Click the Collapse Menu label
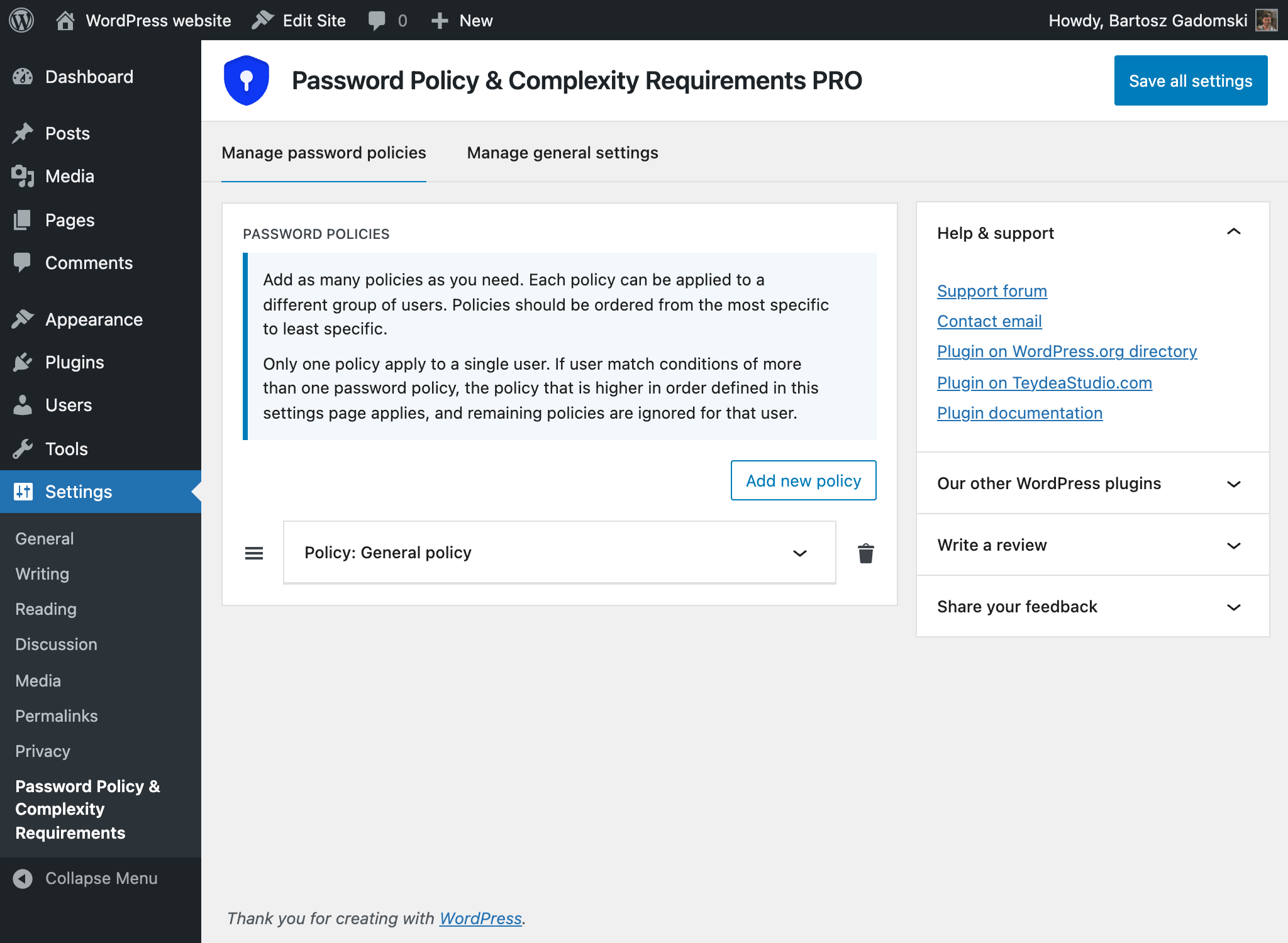 101,878
